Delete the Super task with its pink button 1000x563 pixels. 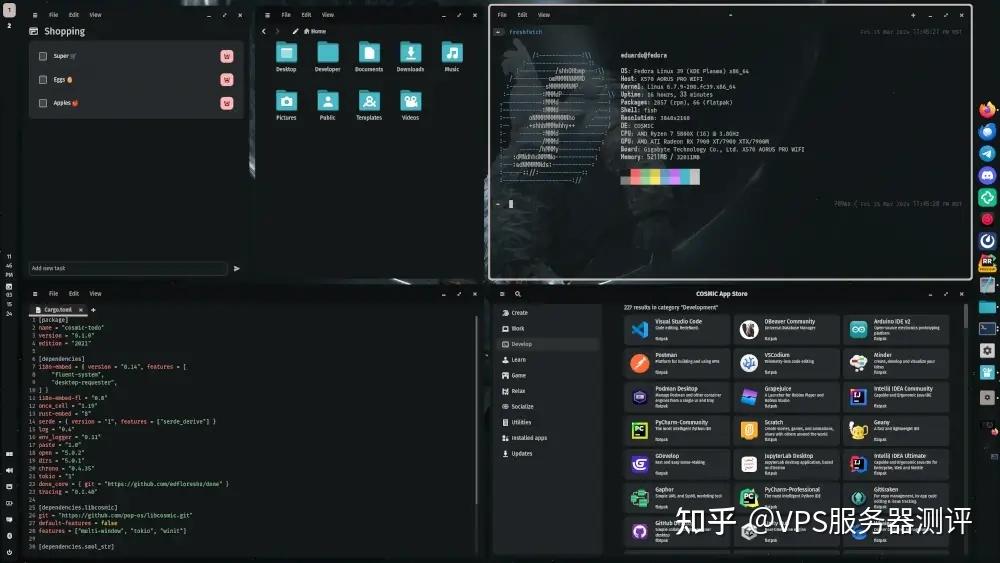tap(226, 56)
